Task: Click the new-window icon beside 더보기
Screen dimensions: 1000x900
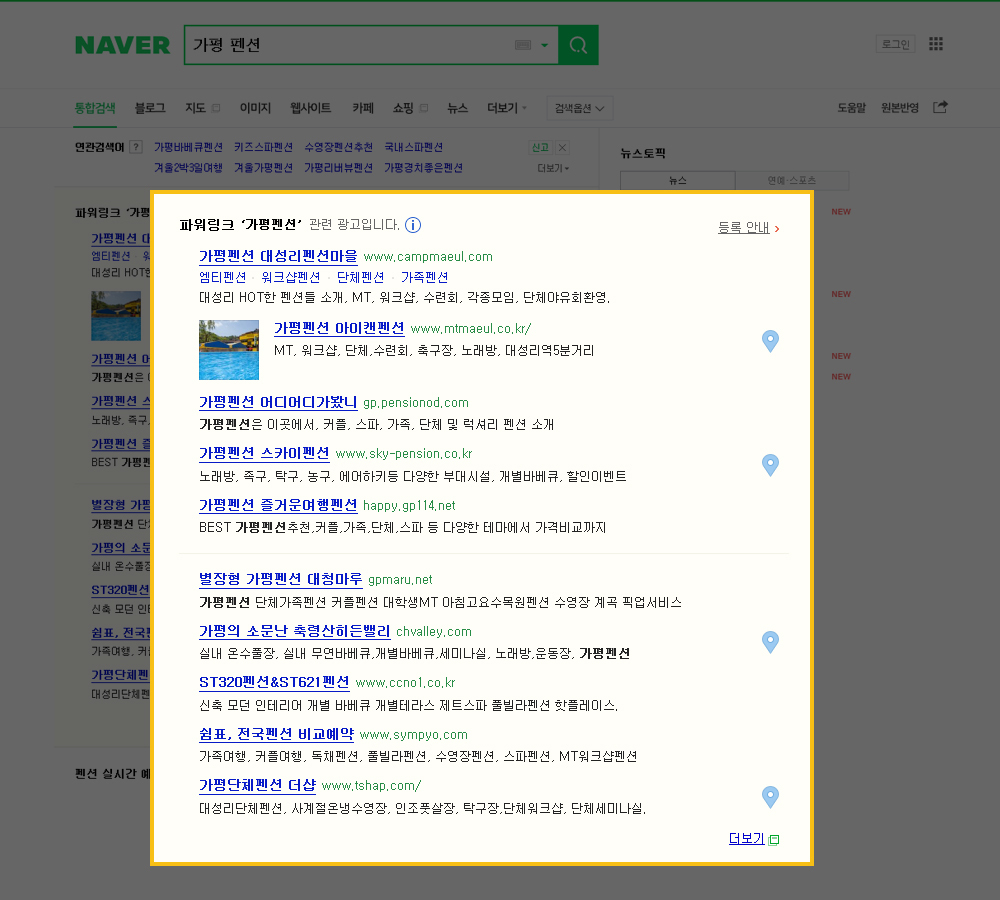Action: 774,839
